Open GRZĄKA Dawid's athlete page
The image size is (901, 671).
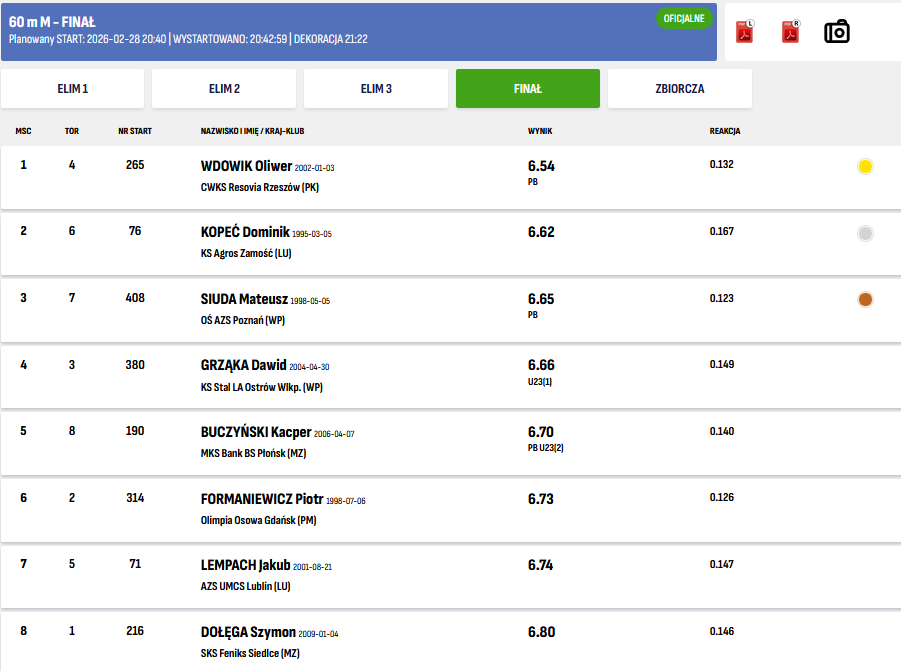pos(244,365)
